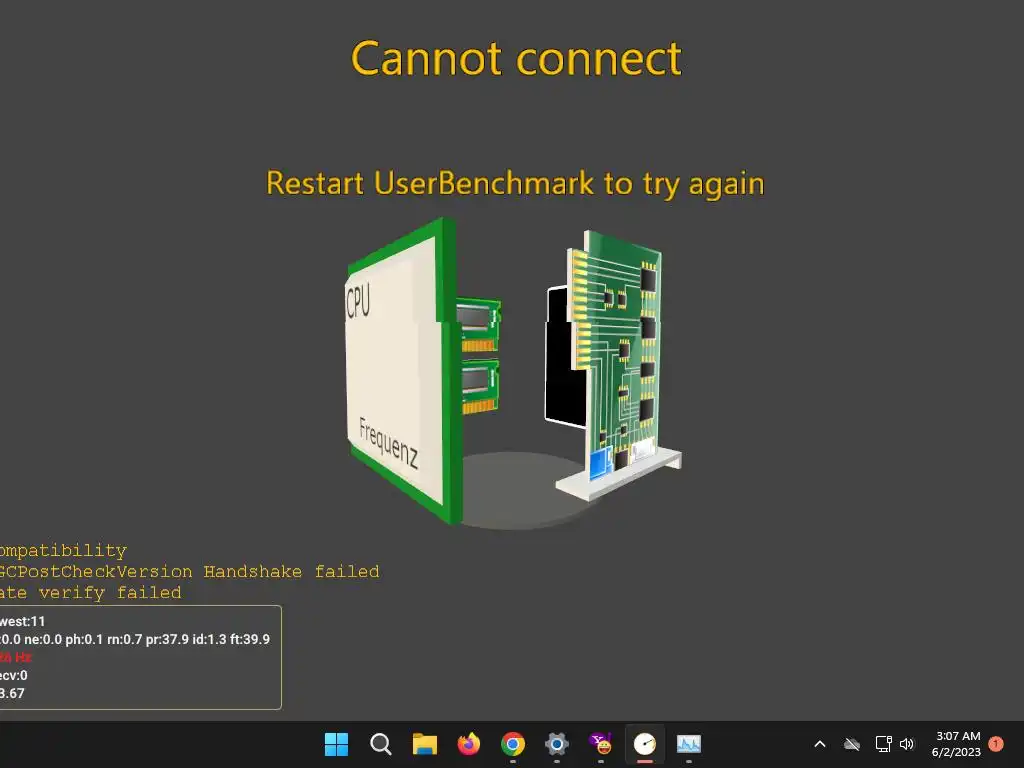Screen dimensions: 1024x768
Task: Show hidden system tray icons
Action: [820, 744]
